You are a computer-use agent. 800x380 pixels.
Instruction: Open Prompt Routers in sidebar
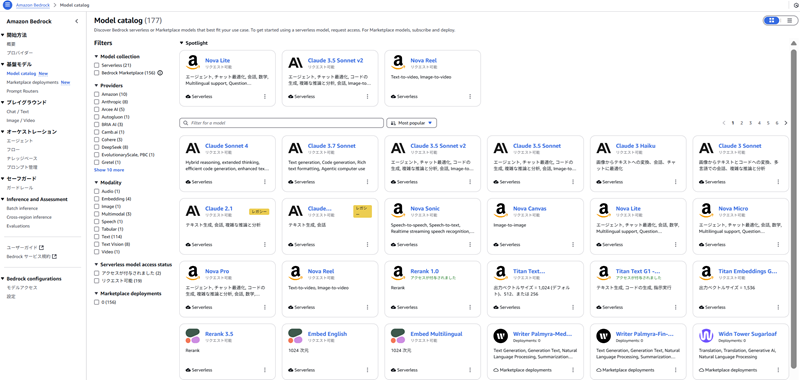(21, 91)
